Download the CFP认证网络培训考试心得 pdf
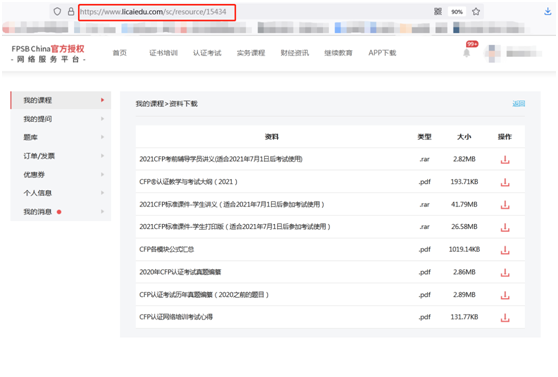Viewport: 558px width, 377px height. point(505,318)
